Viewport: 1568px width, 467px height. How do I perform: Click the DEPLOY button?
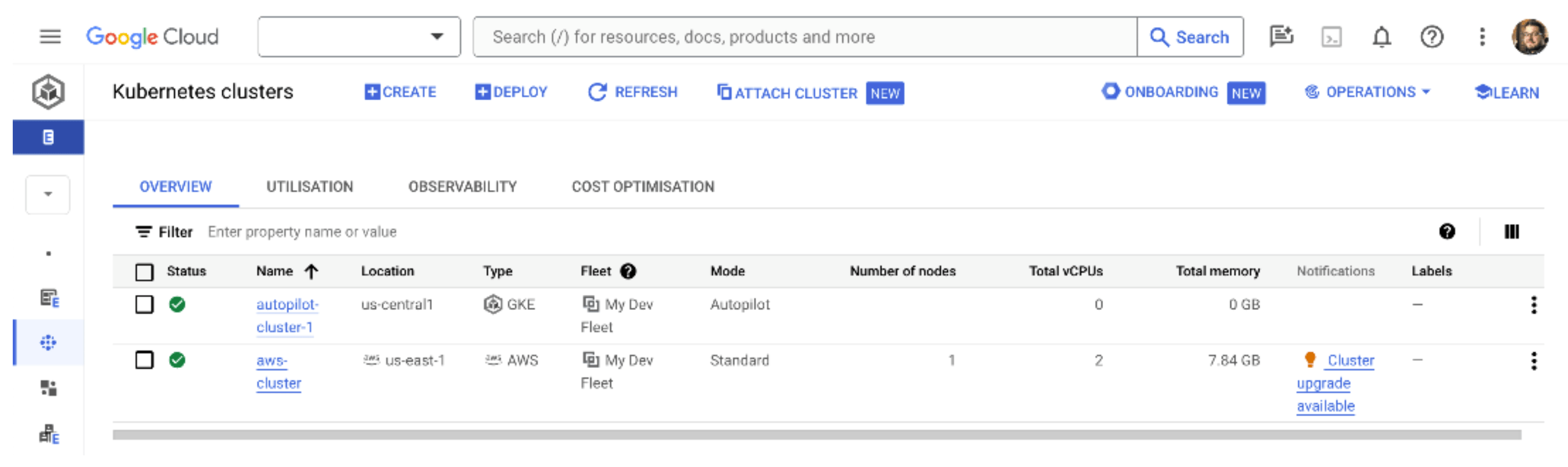coord(511,93)
